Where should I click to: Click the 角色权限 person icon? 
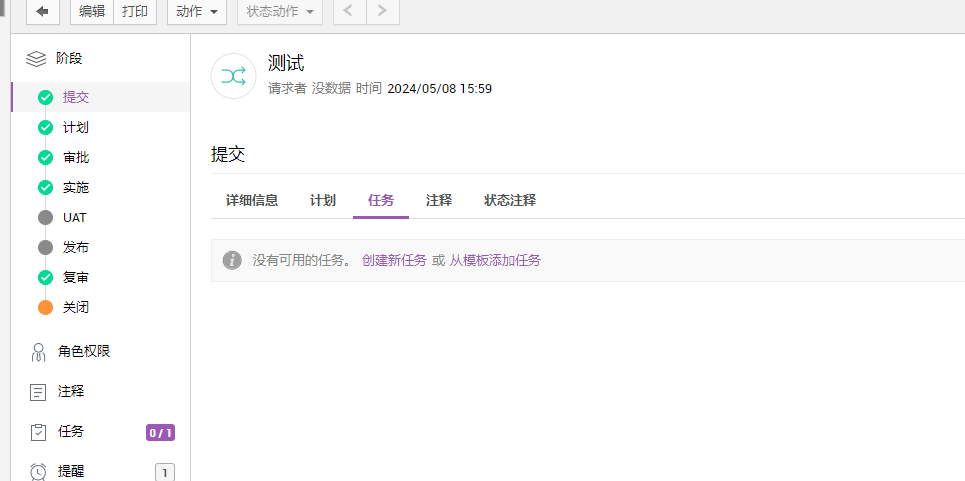pyautogui.click(x=38, y=352)
